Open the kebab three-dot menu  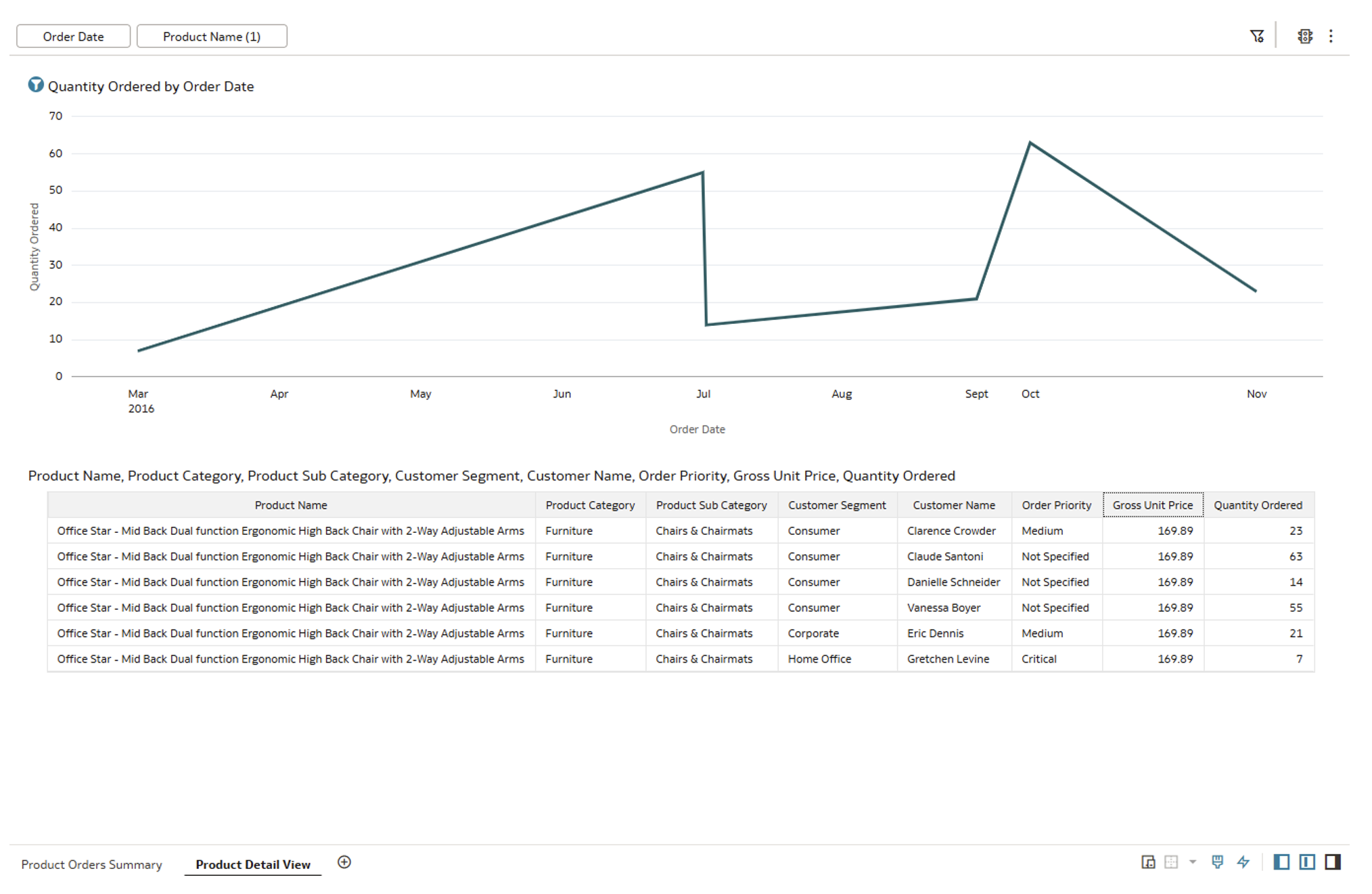1331,36
